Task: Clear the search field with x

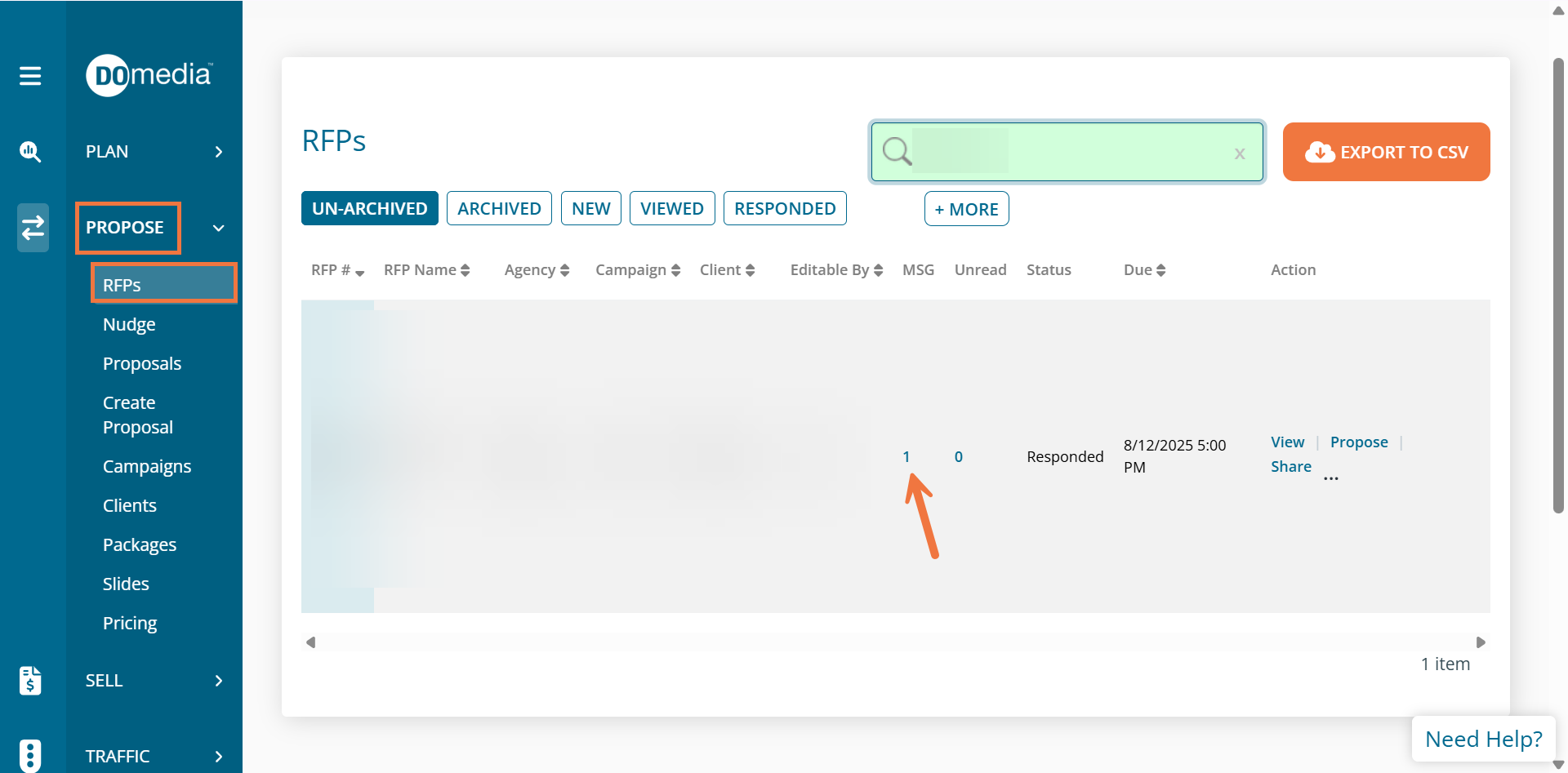Action: [1239, 153]
